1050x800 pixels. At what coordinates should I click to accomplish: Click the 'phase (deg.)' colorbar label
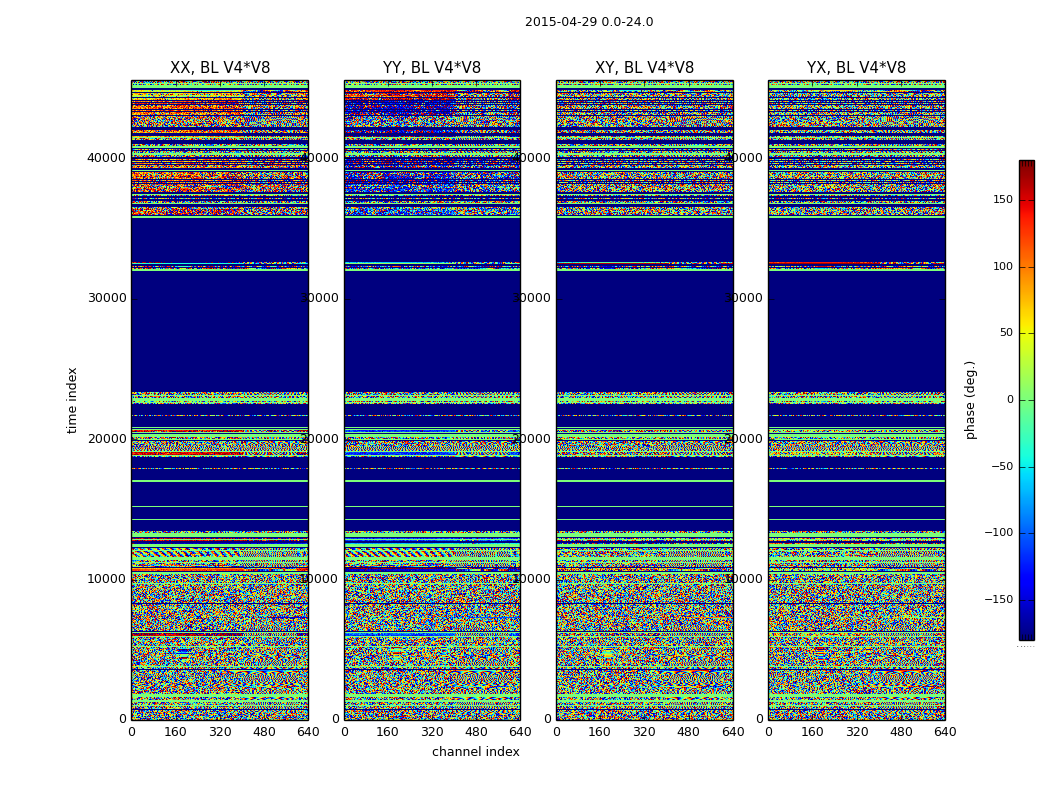pyautogui.click(x=970, y=400)
